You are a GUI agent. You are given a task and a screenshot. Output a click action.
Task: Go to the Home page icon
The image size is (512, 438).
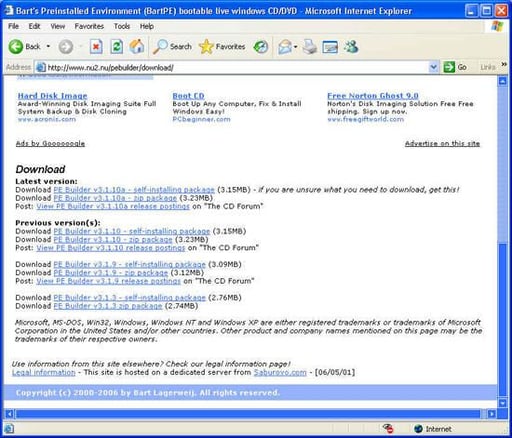[x=137, y=46]
